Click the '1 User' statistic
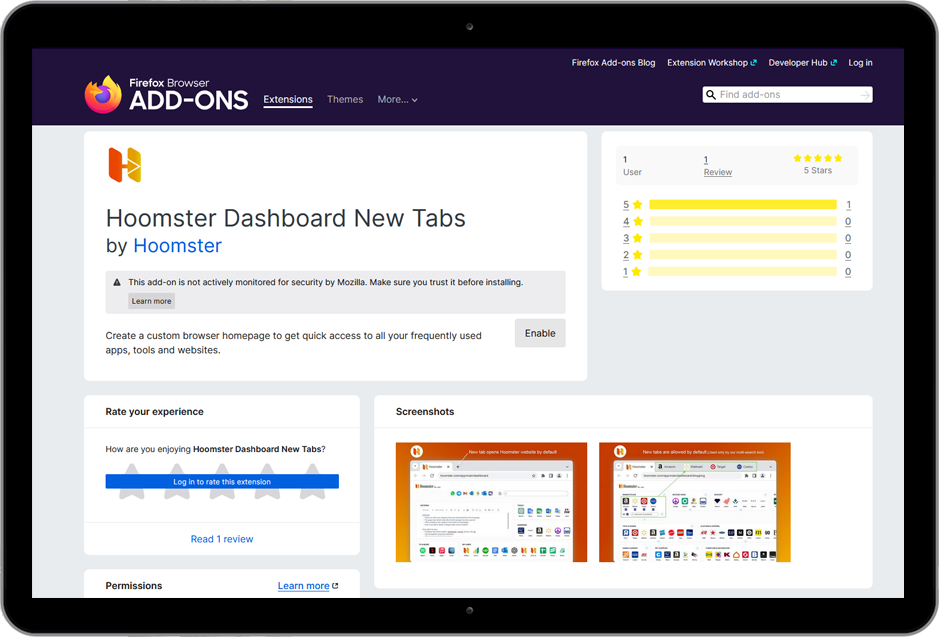The image size is (939, 637). click(x=632, y=166)
